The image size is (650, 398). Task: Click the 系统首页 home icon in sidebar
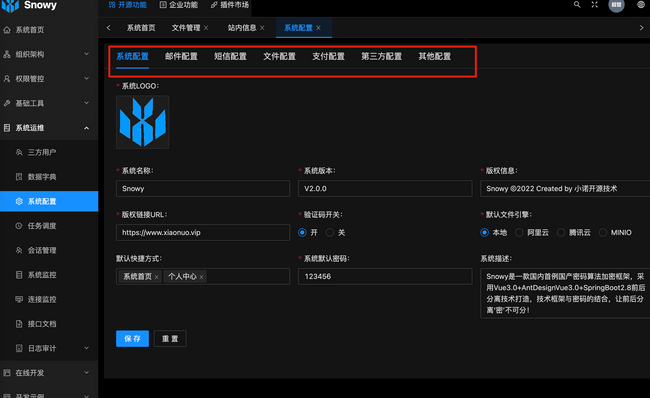[7, 30]
